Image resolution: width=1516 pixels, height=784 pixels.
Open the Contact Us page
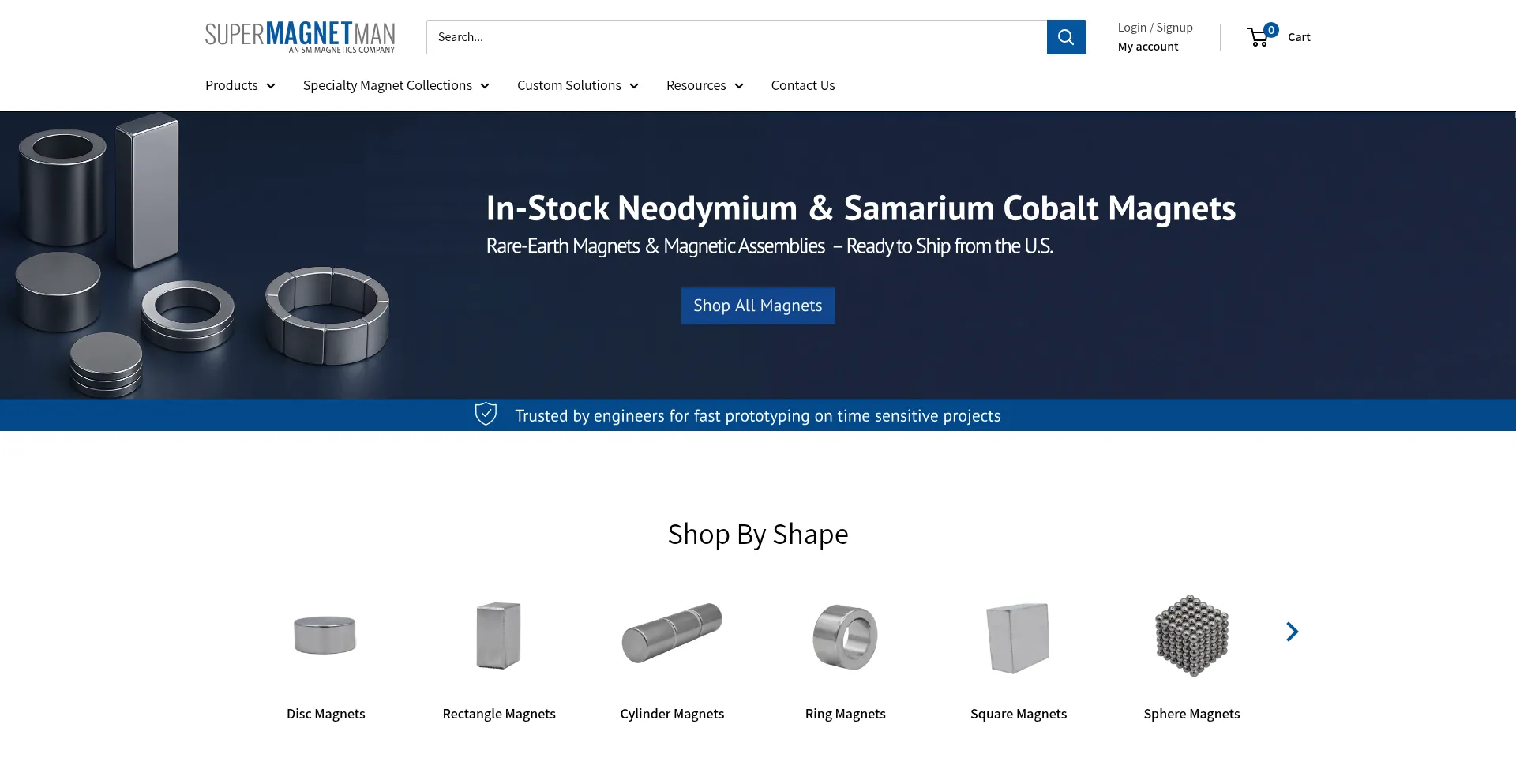tap(802, 85)
